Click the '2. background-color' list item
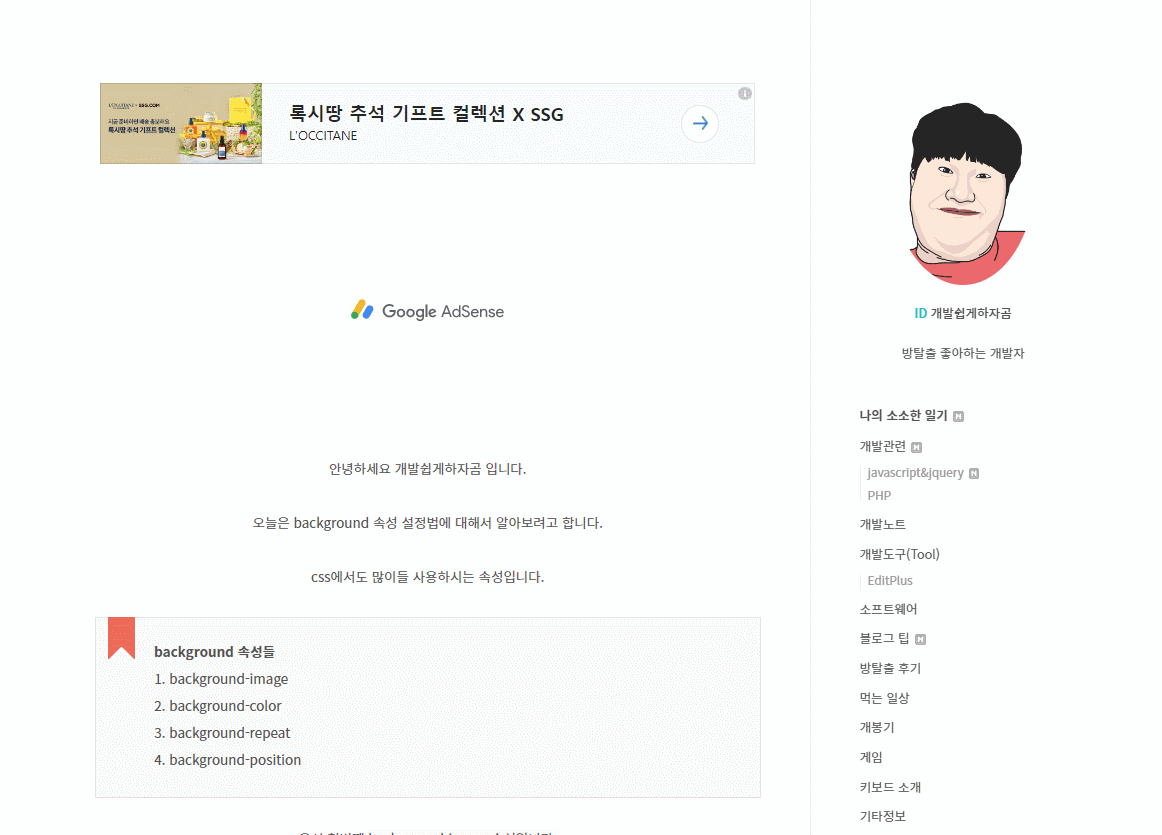Screen dimensions: 1162x835 click(218, 706)
